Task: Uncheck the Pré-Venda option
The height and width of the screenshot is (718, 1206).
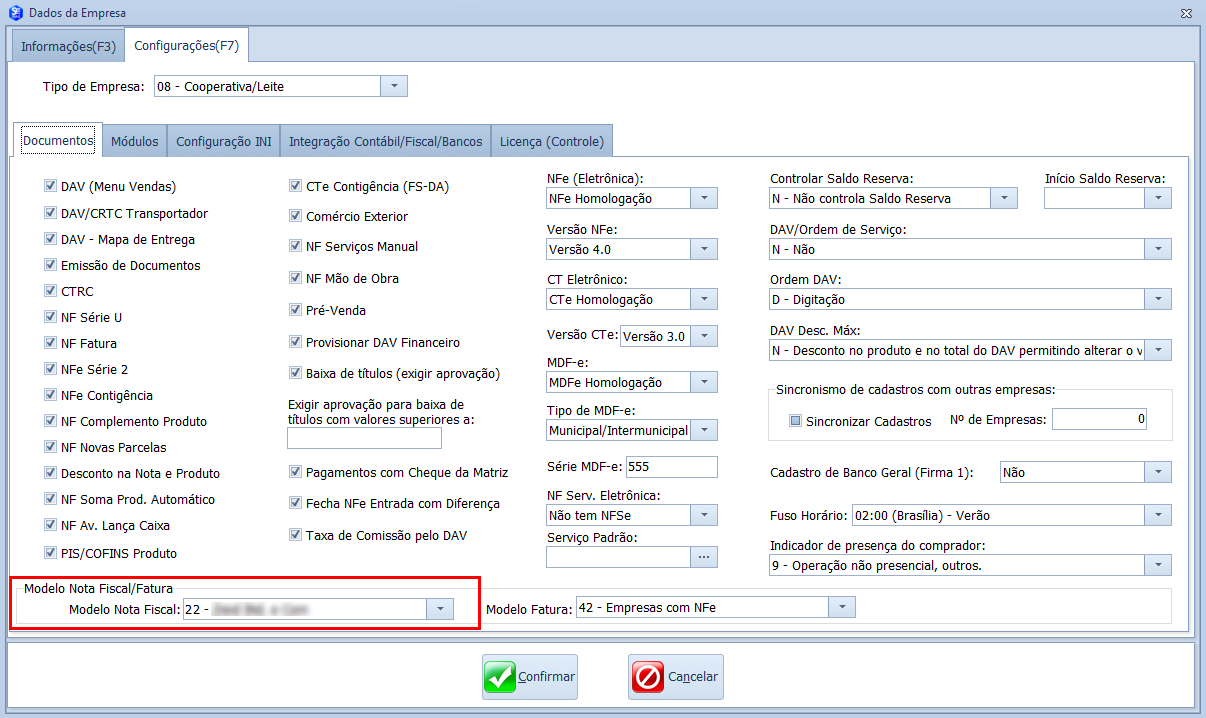Action: (x=296, y=310)
